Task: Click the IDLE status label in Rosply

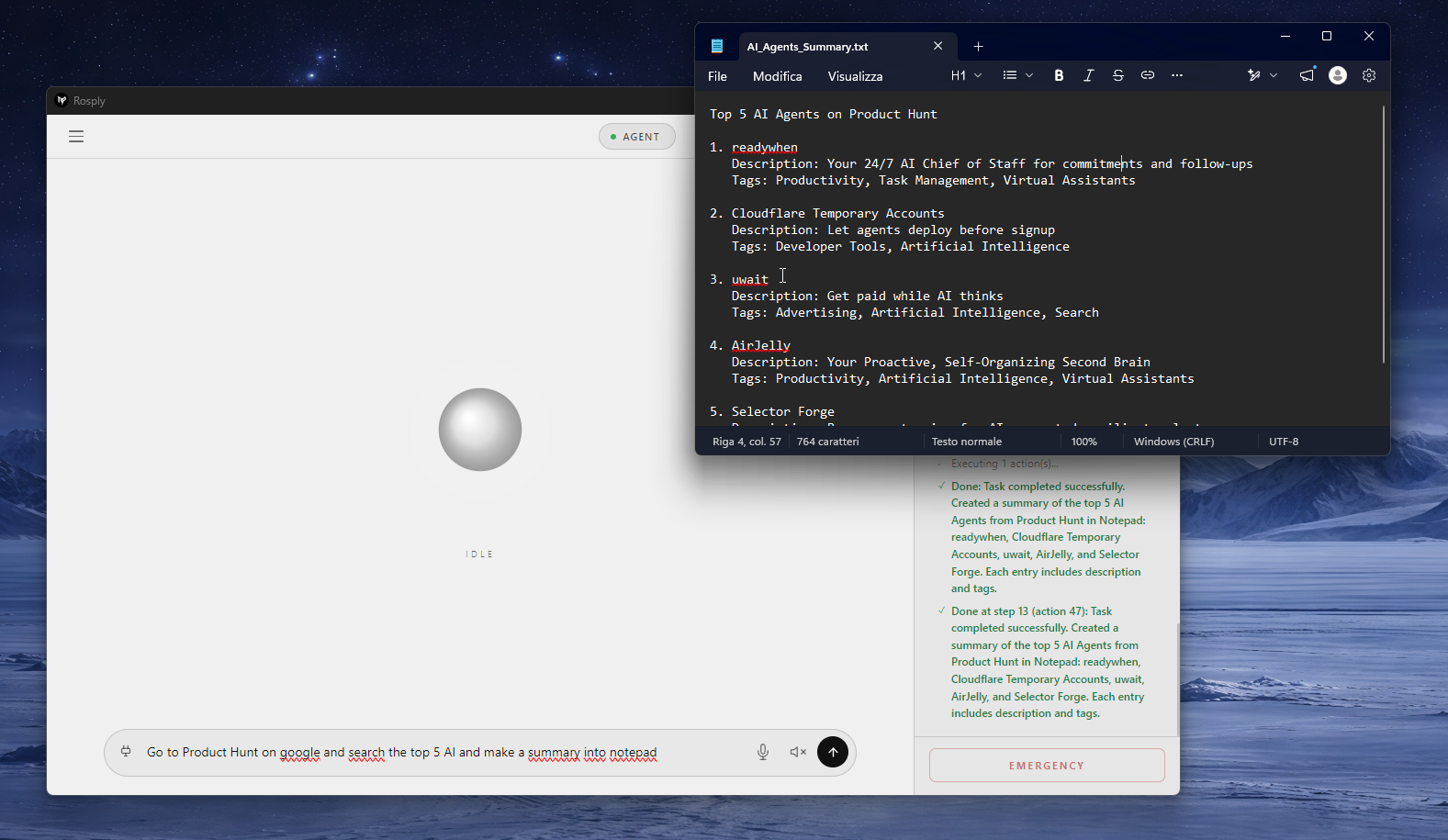Action: click(479, 554)
